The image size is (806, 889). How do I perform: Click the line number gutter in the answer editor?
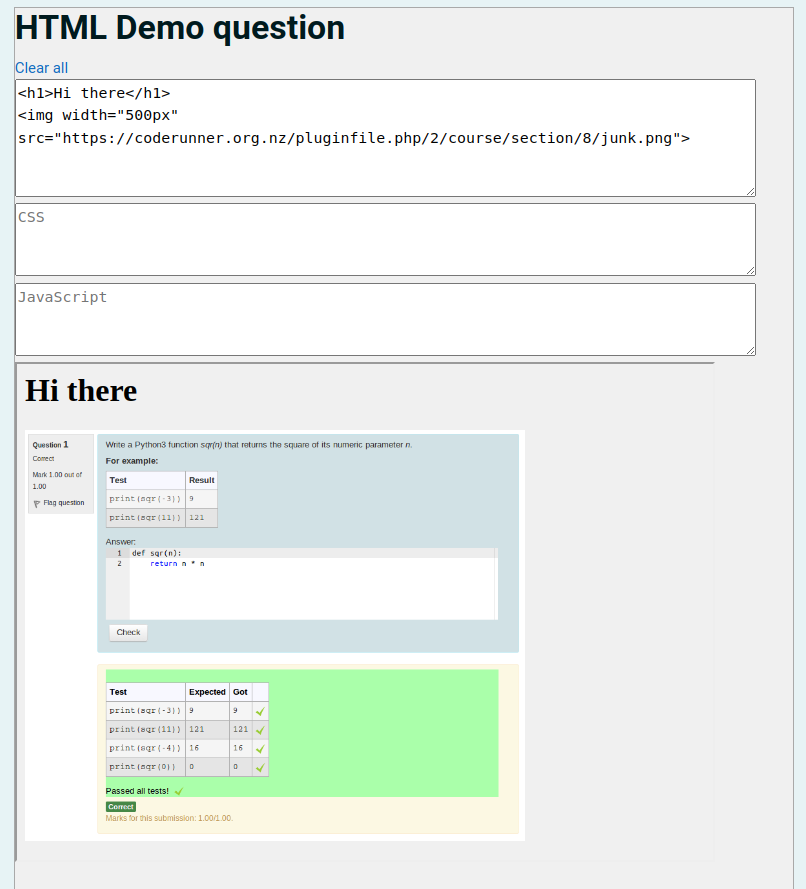click(118, 558)
